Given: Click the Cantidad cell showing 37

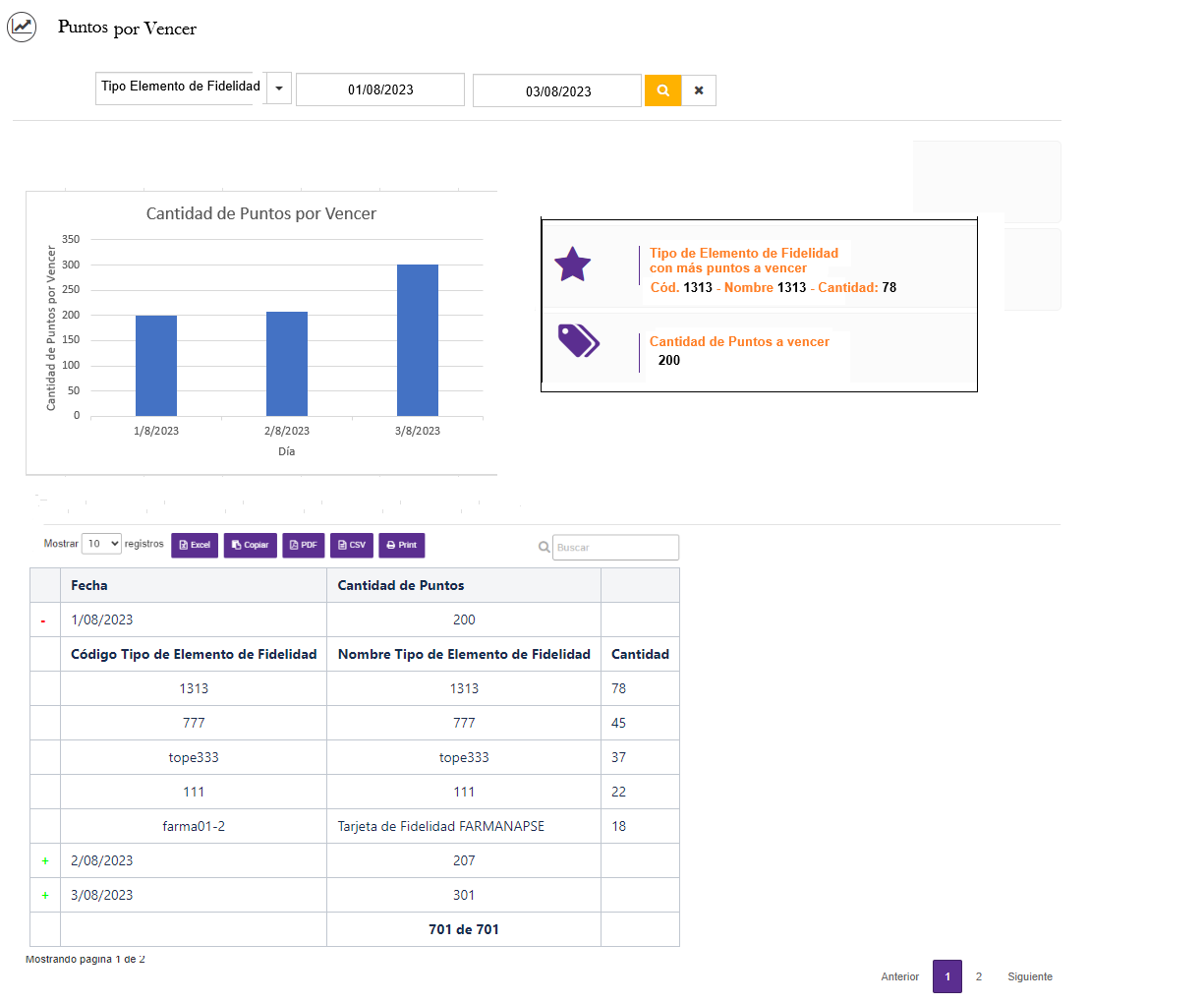Looking at the screenshot, I should pyautogui.click(x=640, y=757).
